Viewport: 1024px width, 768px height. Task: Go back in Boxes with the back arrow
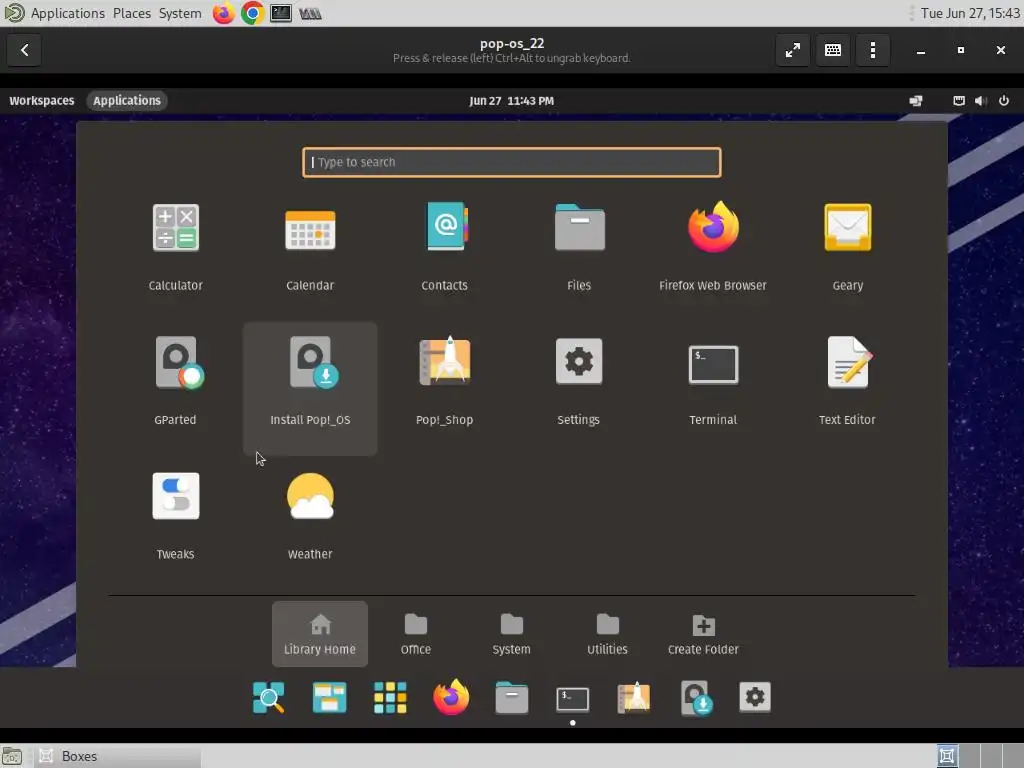pyautogui.click(x=24, y=50)
